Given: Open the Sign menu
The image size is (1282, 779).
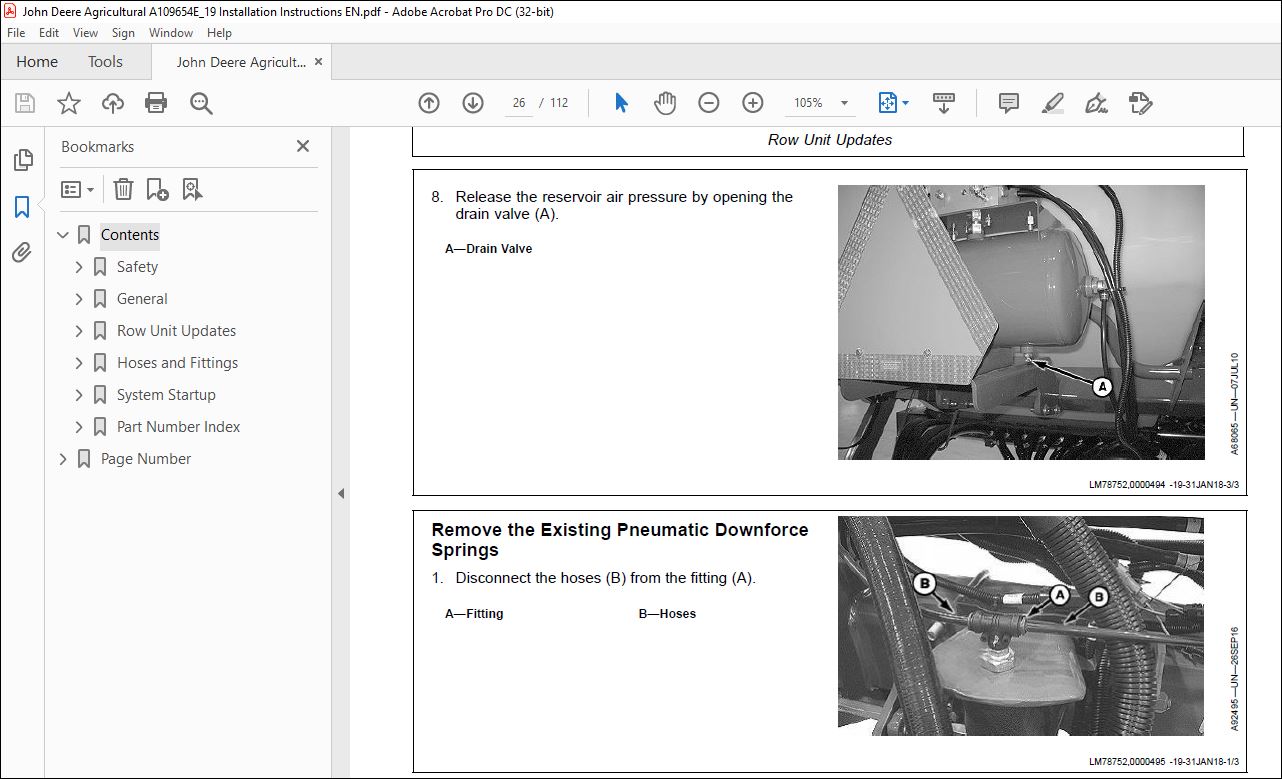Looking at the screenshot, I should (x=123, y=33).
